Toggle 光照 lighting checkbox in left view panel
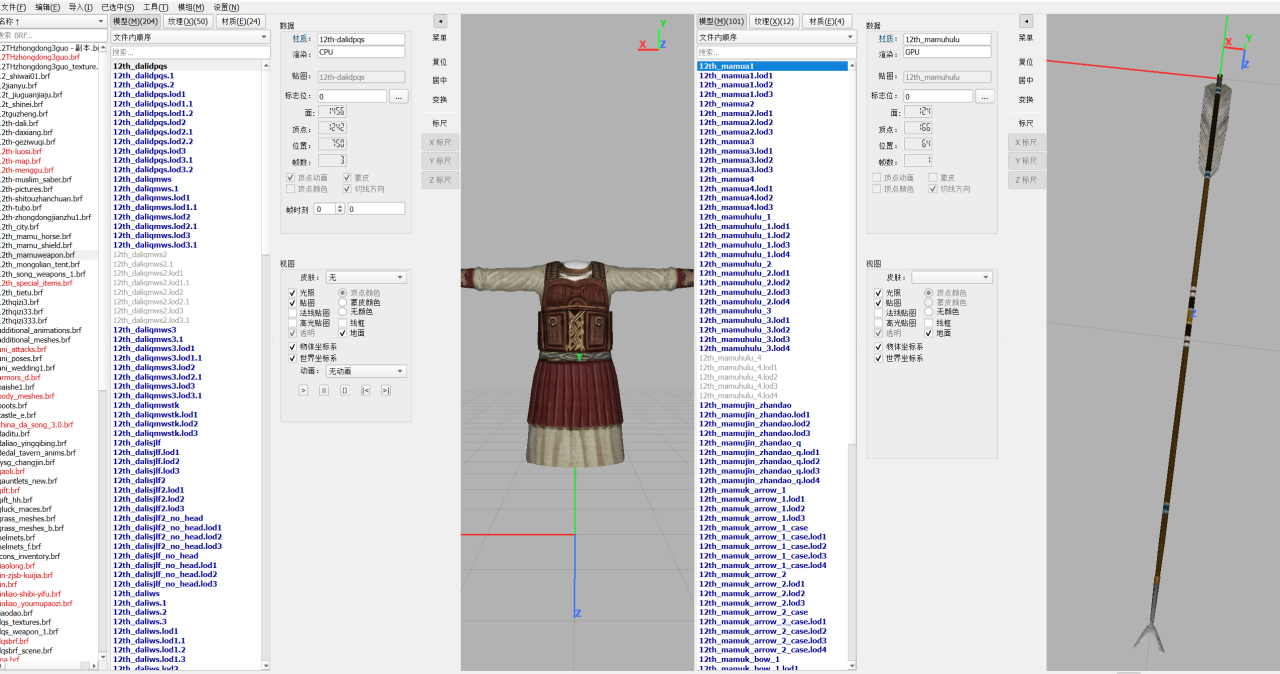1280x674 pixels. pyautogui.click(x=293, y=292)
